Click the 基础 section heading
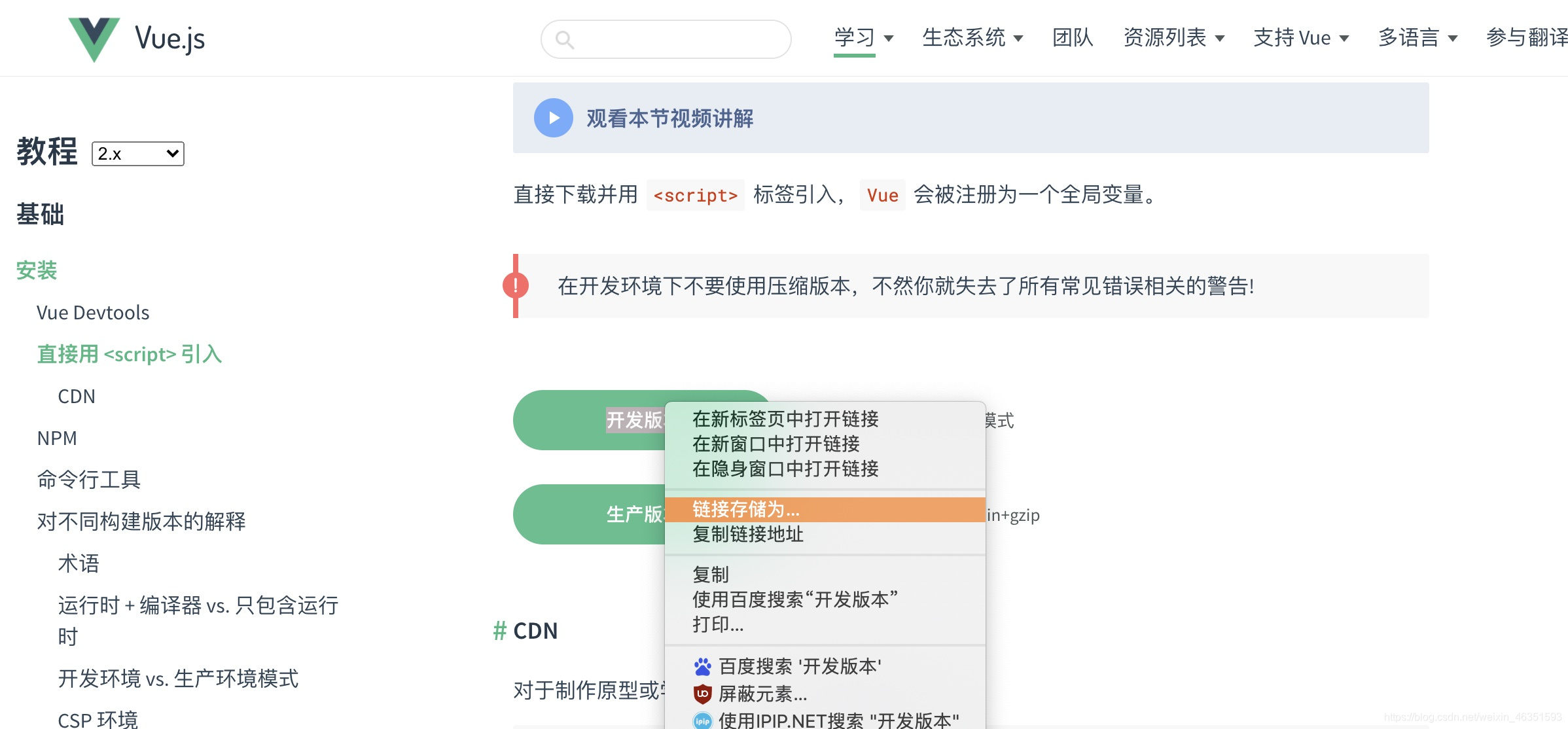Screen dimensions: 1568x729 click(x=40, y=215)
